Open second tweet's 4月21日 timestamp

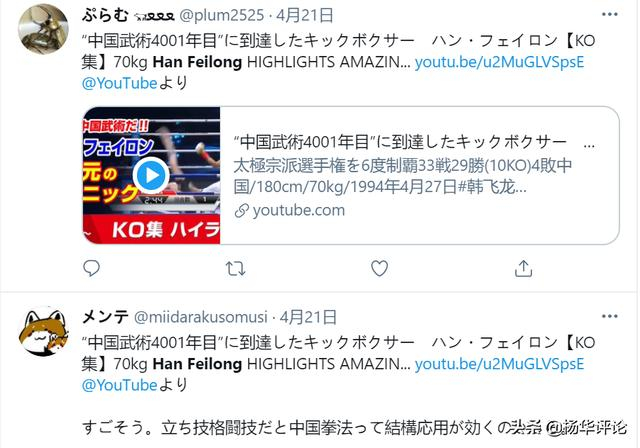[308, 317]
